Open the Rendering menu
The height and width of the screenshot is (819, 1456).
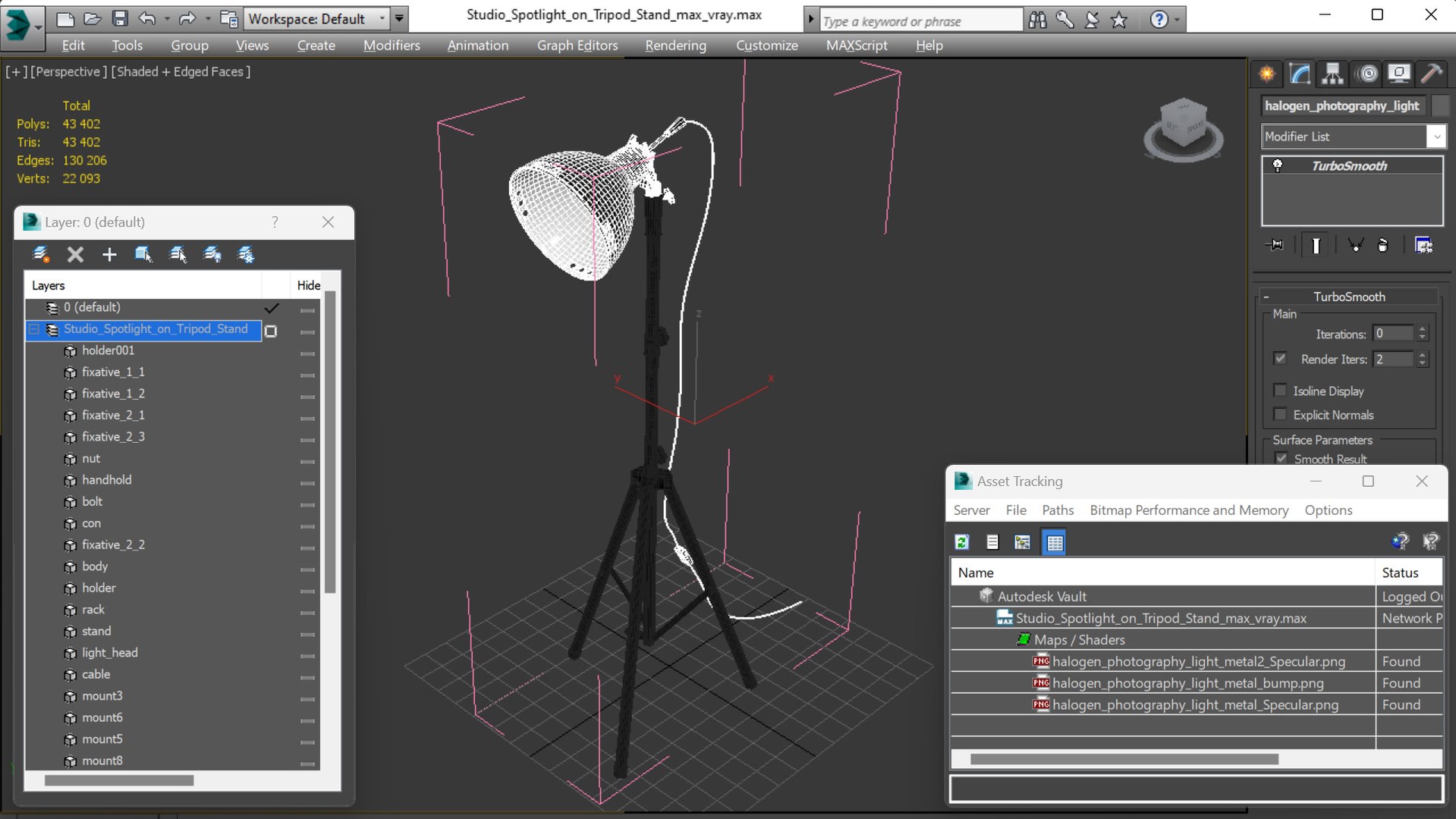pyautogui.click(x=675, y=45)
